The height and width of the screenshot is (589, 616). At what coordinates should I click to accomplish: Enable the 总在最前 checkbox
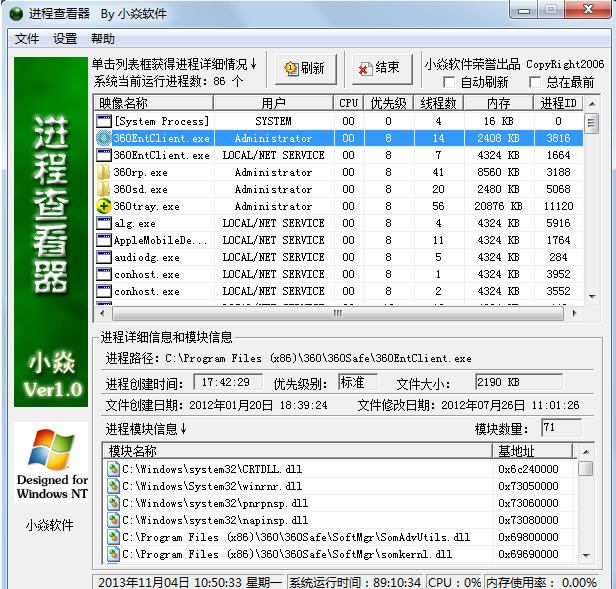(535, 82)
